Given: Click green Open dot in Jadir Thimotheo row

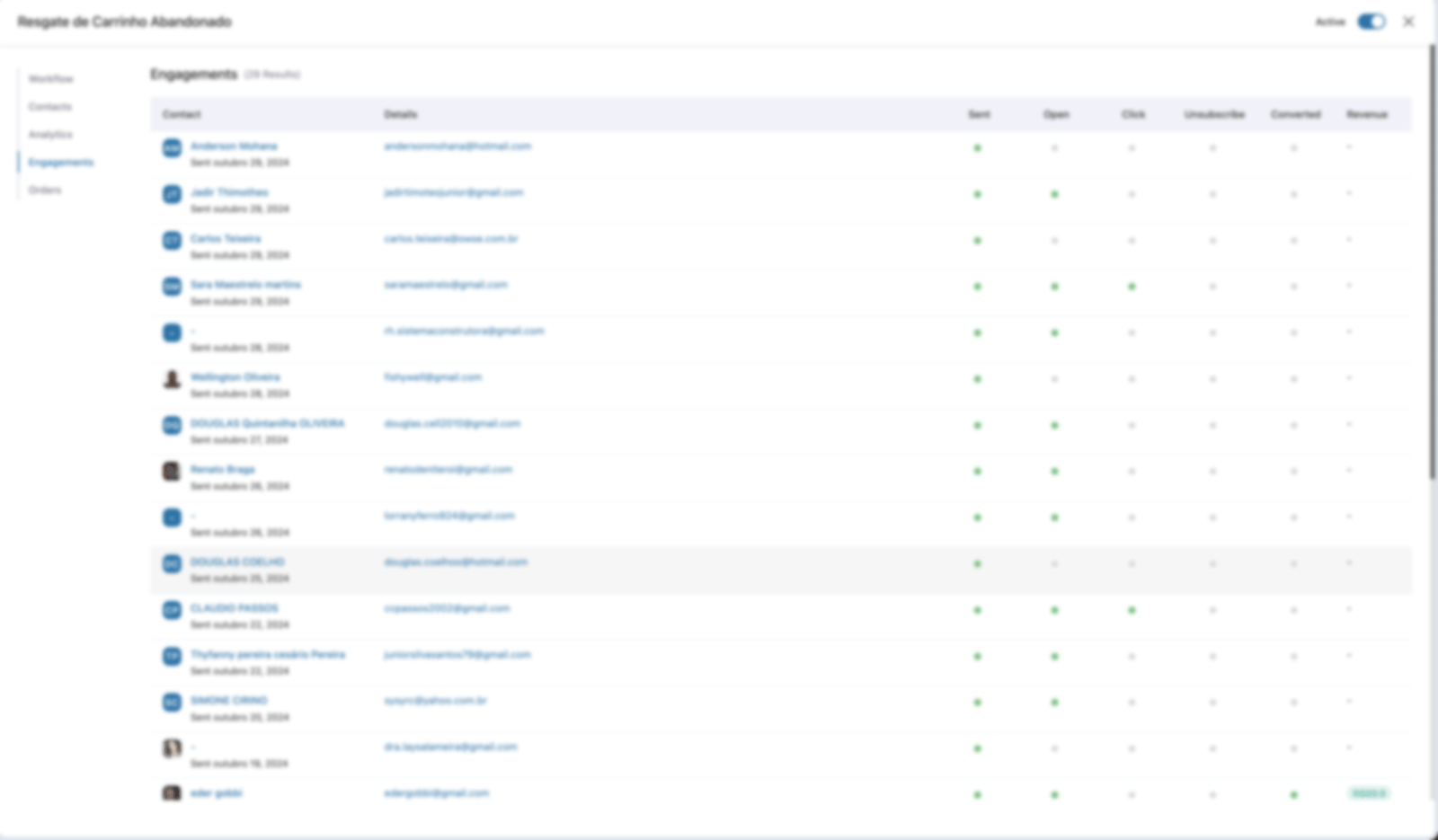Looking at the screenshot, I should 1054,194.
